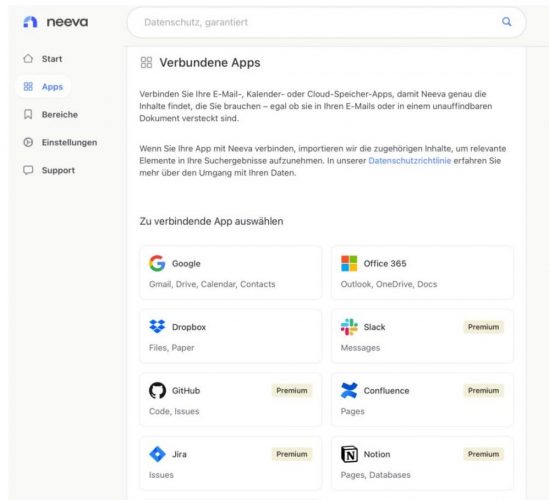This screenshot has height=500, width=549.
Task: Click the Jira diamond icon
Action: tap(157, 454)
